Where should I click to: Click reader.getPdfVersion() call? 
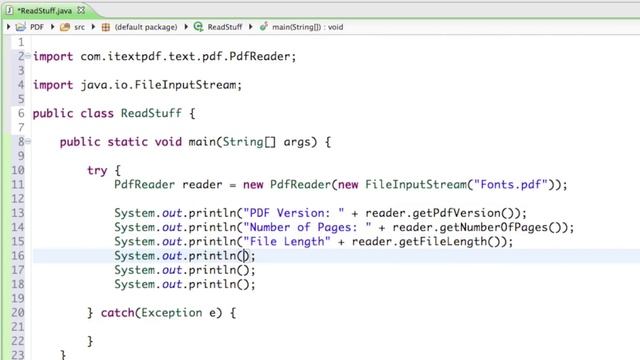[x=442, y=213]
